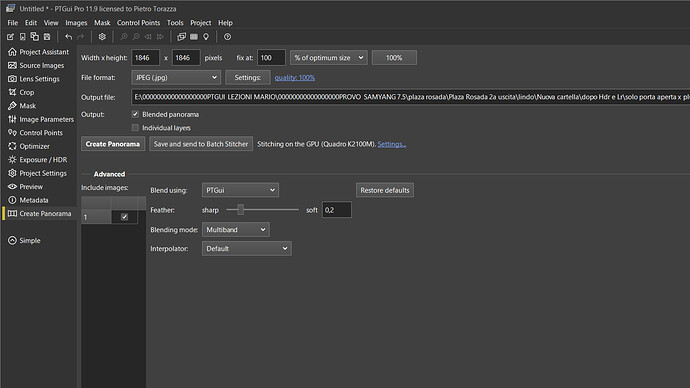Enable the Individual layers checkbox
This screenshot has width=690, height=388.
pyautogui.click(x=135, y=128)
